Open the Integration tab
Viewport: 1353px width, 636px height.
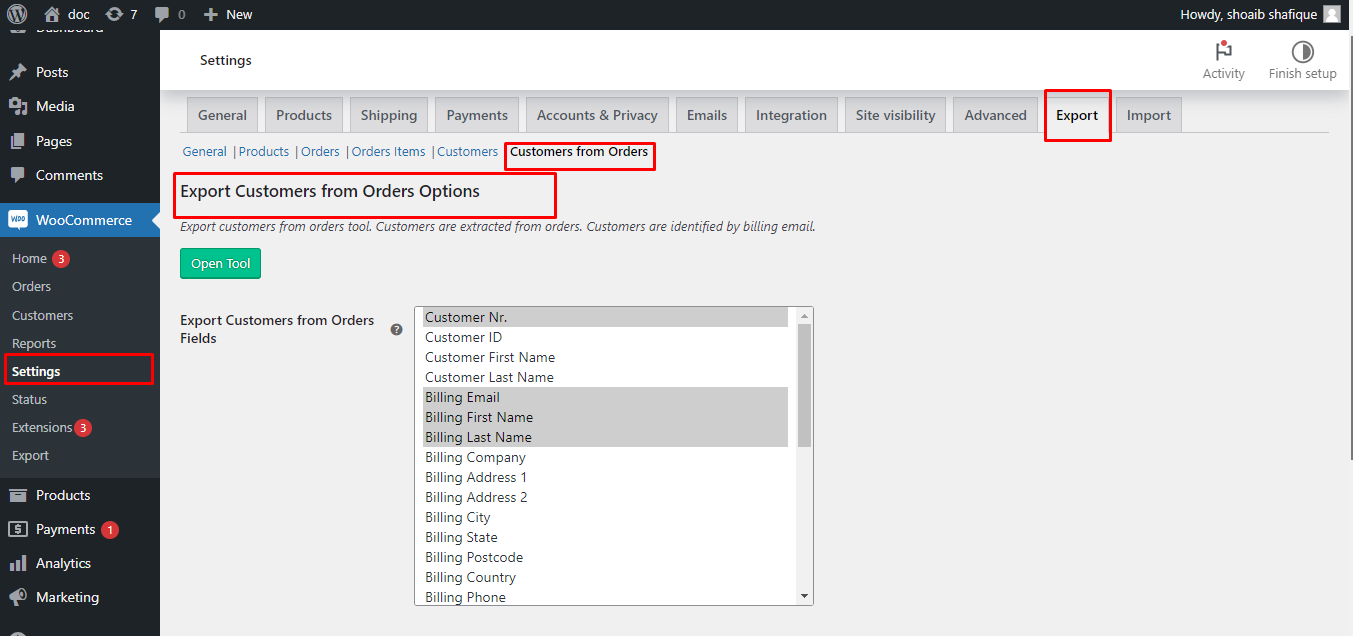coord(791,115)
